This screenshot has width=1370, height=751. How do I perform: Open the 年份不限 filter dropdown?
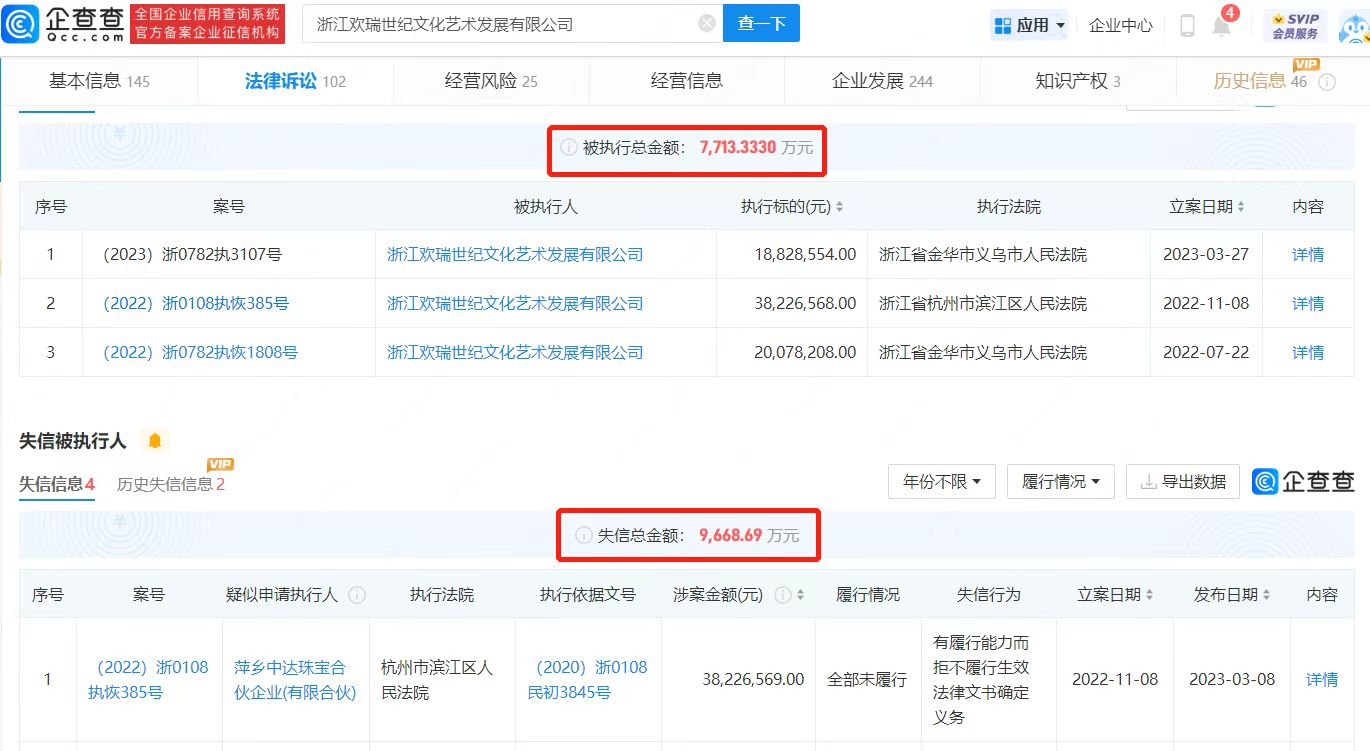click(x=942, y=481)
